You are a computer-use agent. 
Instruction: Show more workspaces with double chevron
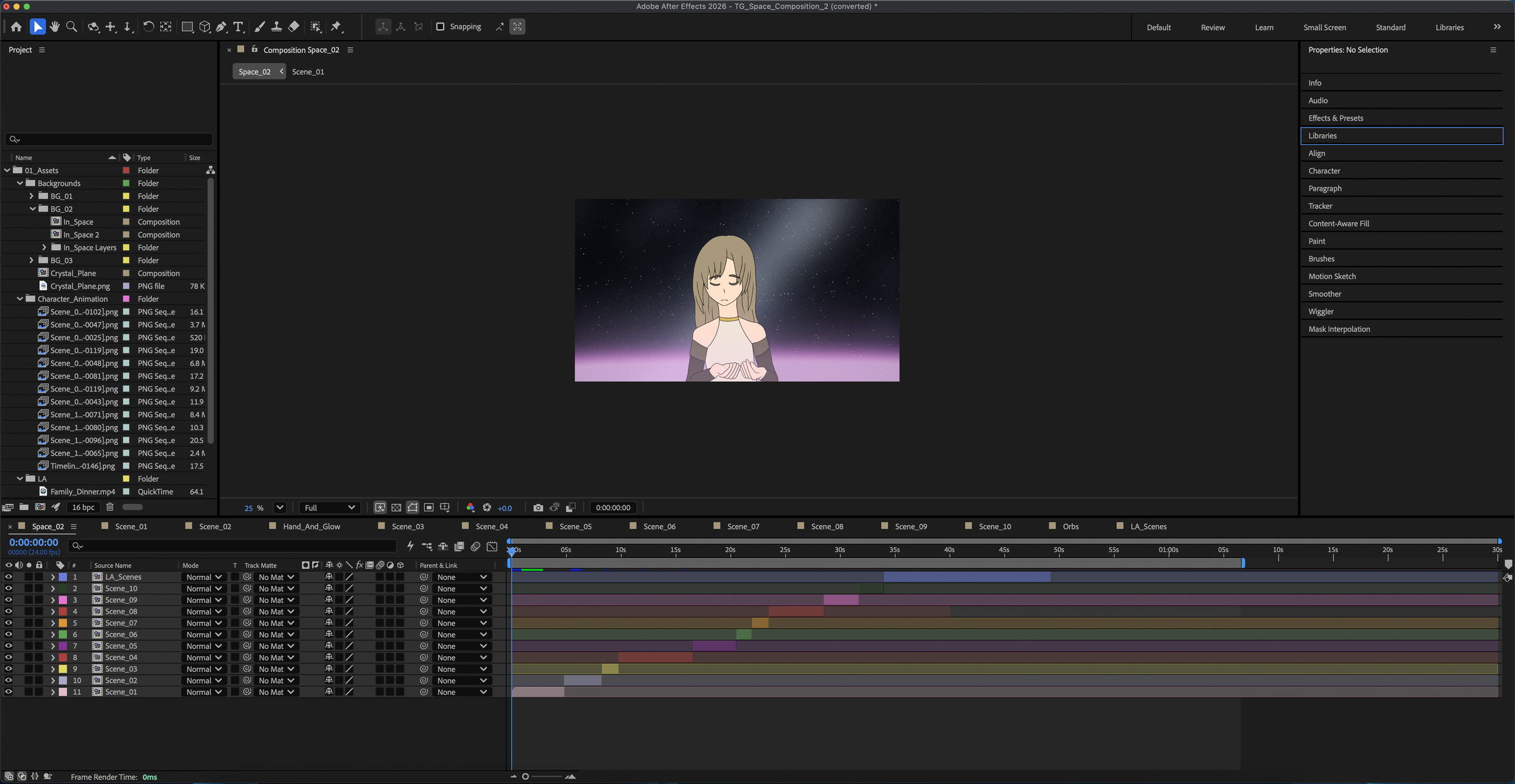1497,27
